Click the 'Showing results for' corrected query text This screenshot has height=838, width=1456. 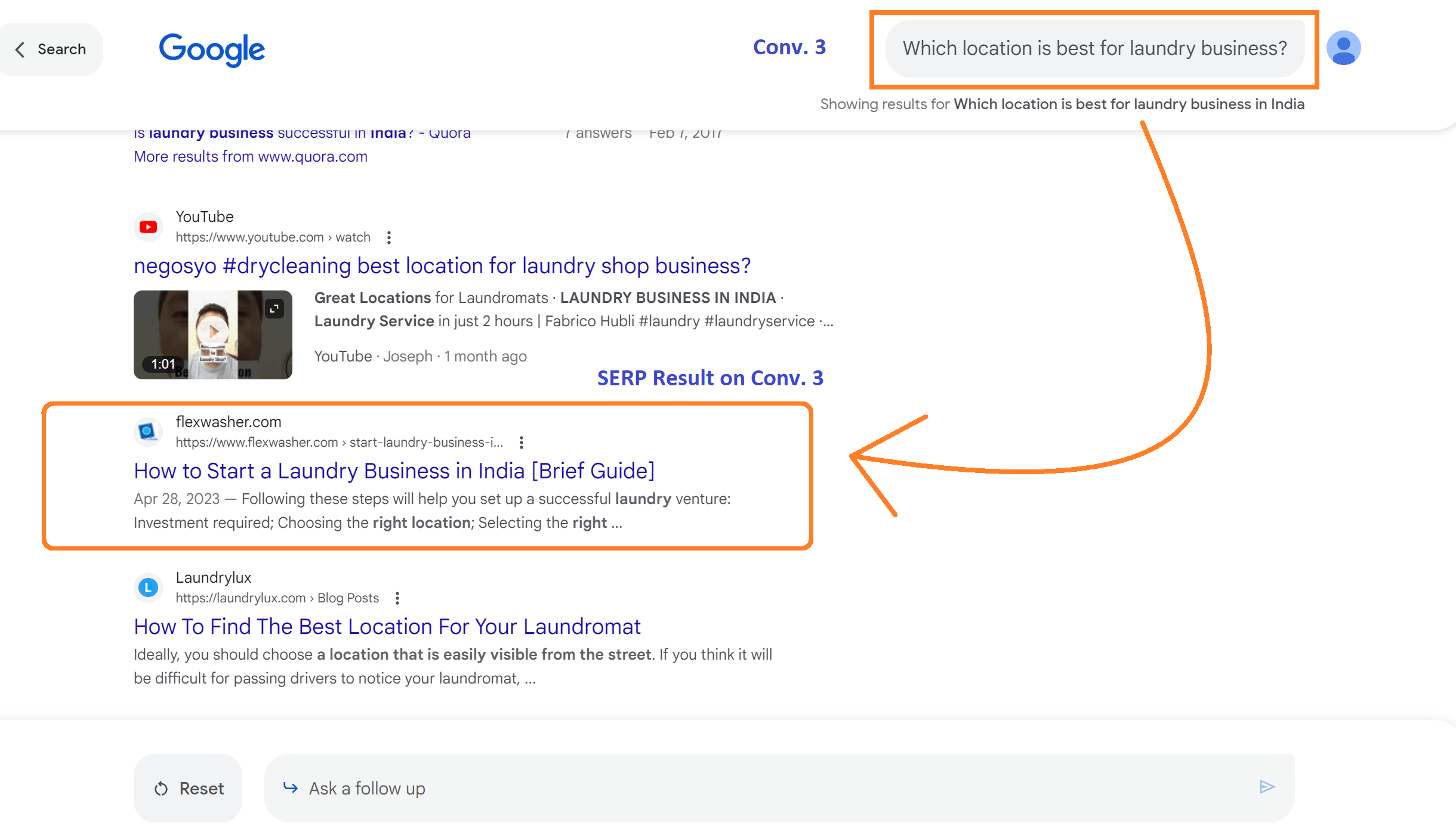coord(1128,104)
